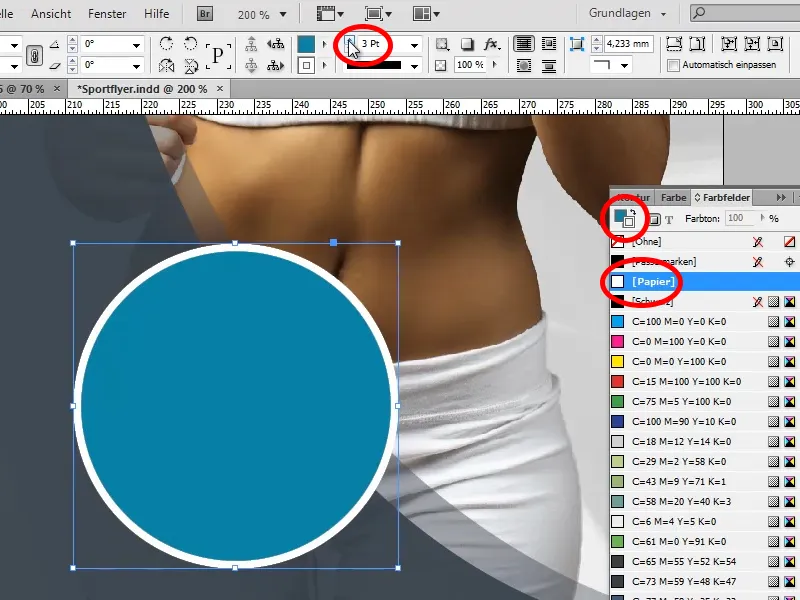Open corner shape dropdown
The width and height of the screenshot is (800, 600).
tap(624, 65)
